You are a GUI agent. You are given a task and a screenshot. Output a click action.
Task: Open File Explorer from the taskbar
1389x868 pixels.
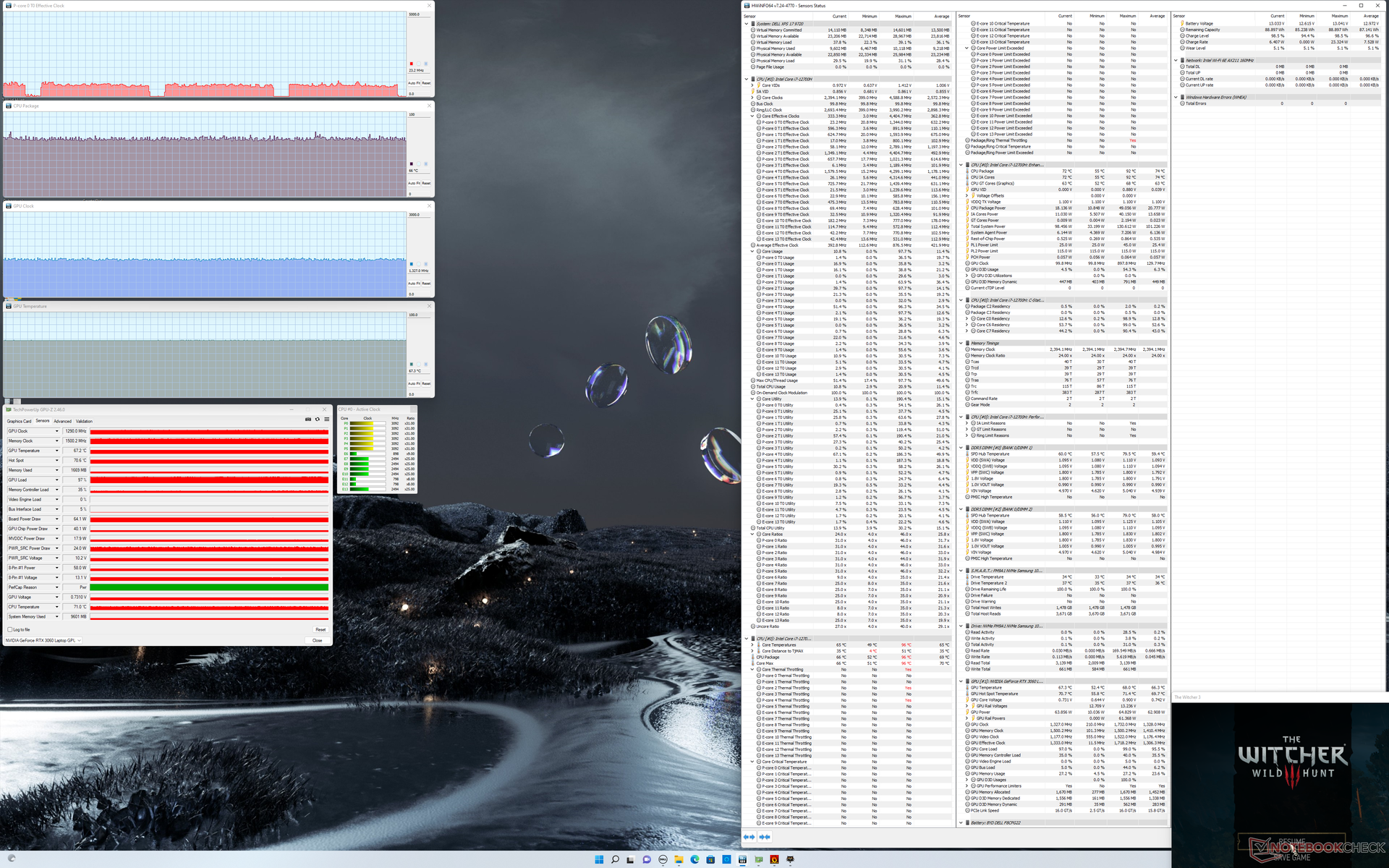679,859
